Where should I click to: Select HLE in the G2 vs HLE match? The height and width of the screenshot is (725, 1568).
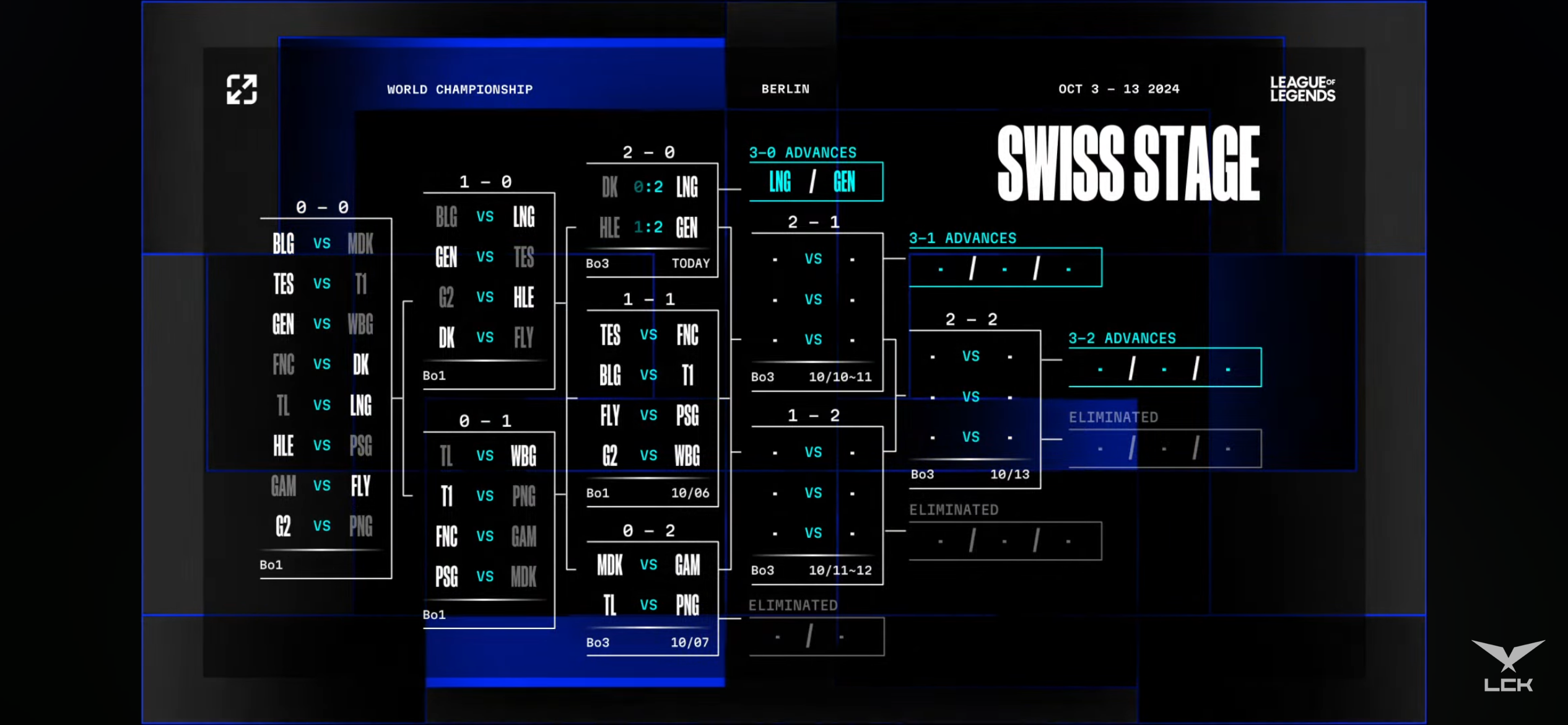pos(524,297)
